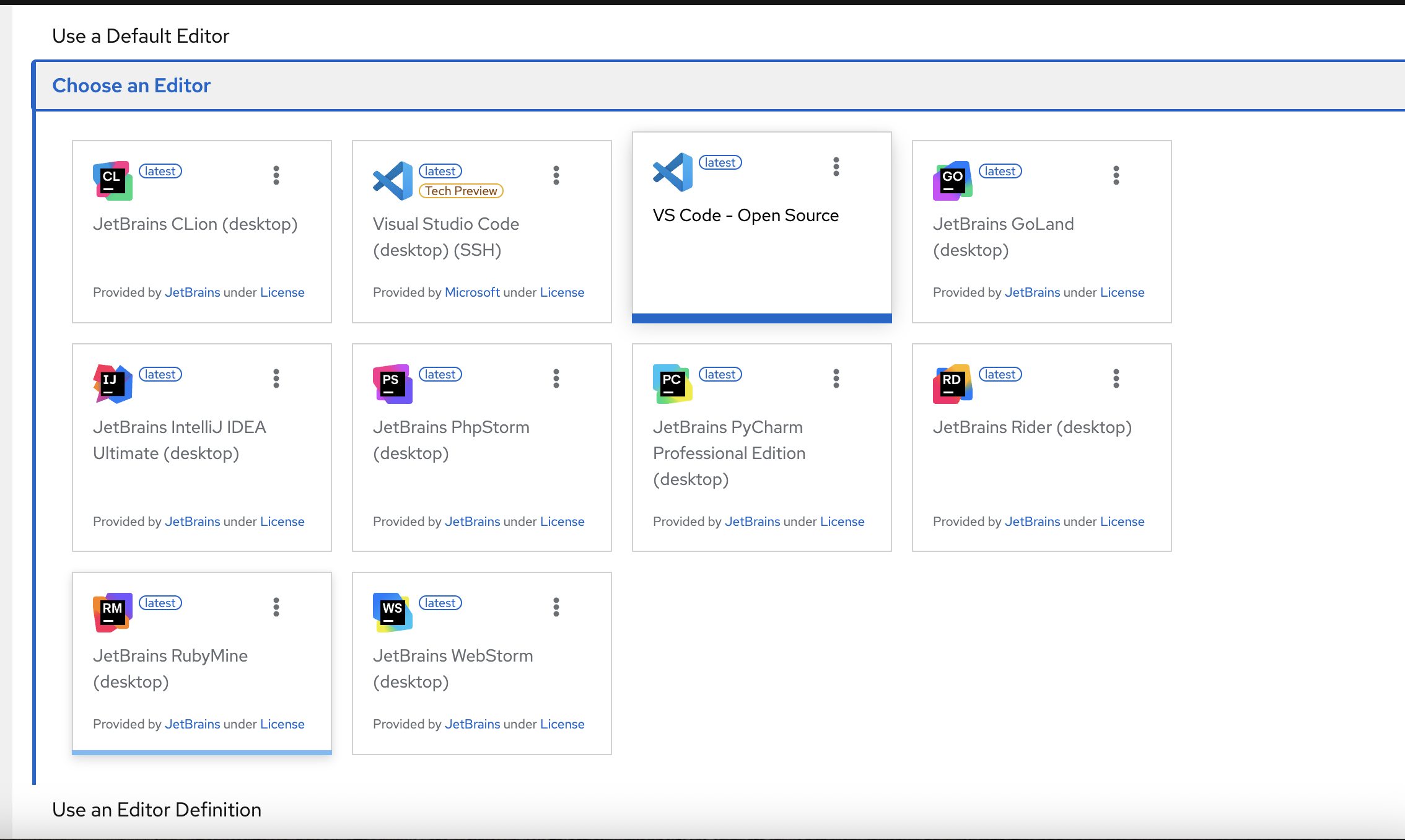This screenshot has width=1405, height=840.
Task: Click the WebStorm WS icon
Action: (x=392, y=612)
